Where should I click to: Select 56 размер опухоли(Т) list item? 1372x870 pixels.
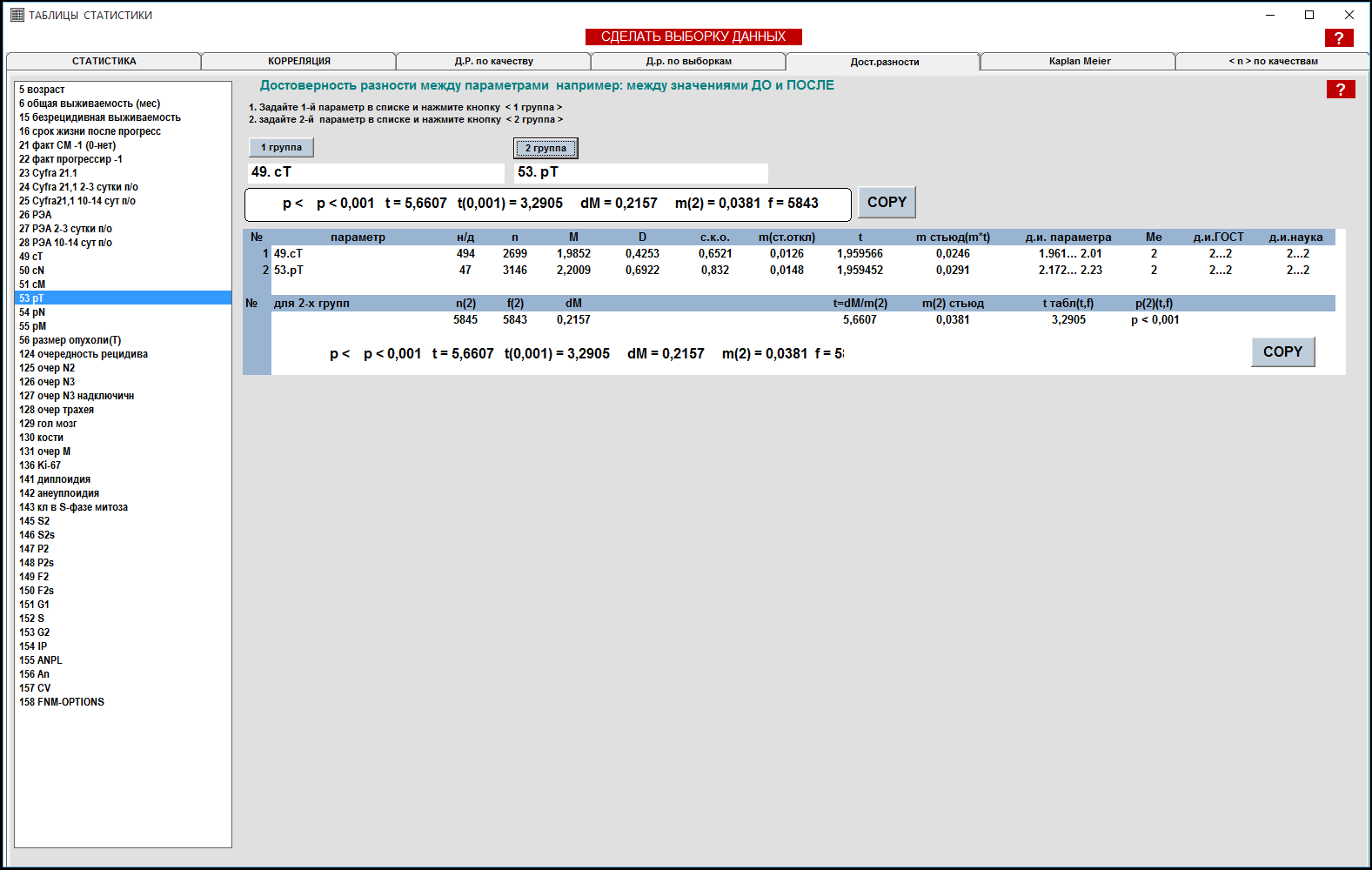[x=70, y=340]
